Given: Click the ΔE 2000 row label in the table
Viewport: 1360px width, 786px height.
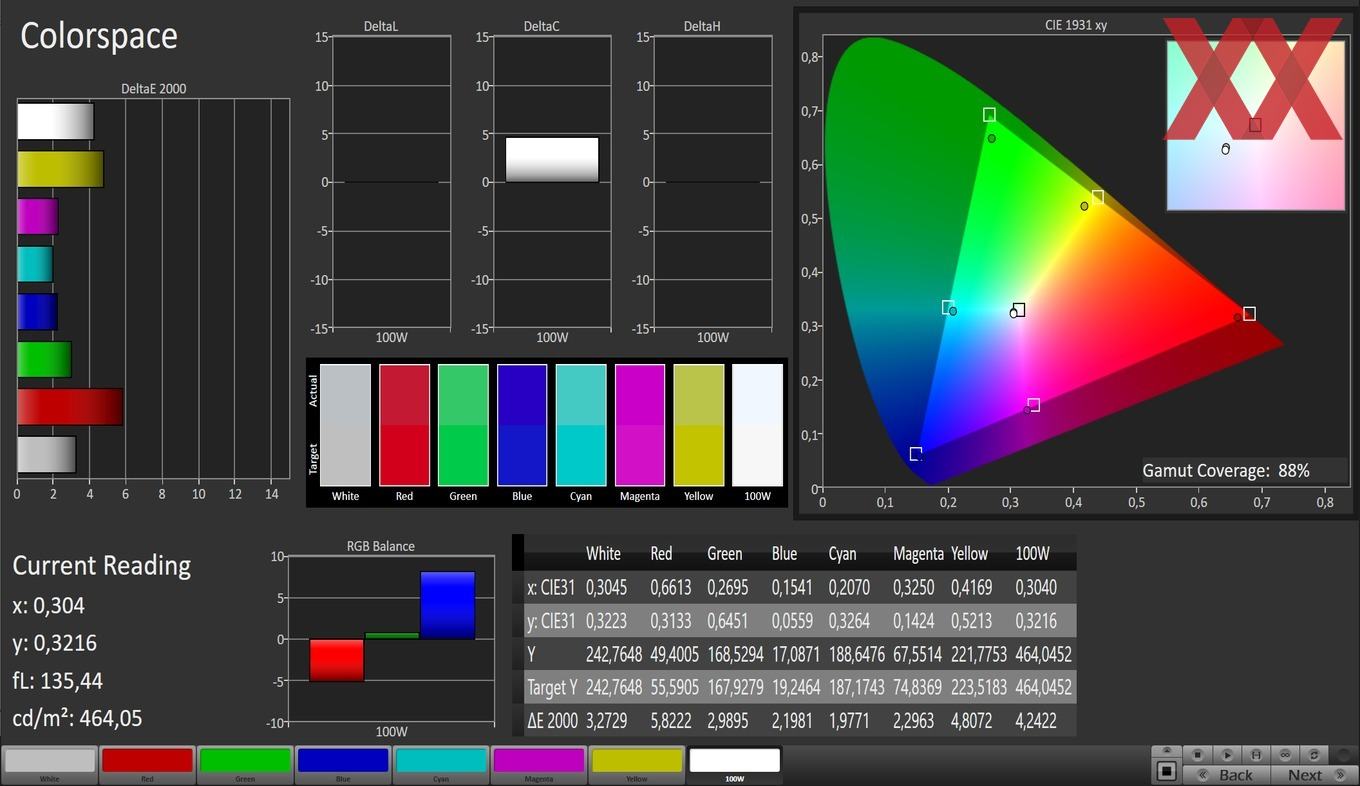Looking at the screenshot, I should [552, 720].
